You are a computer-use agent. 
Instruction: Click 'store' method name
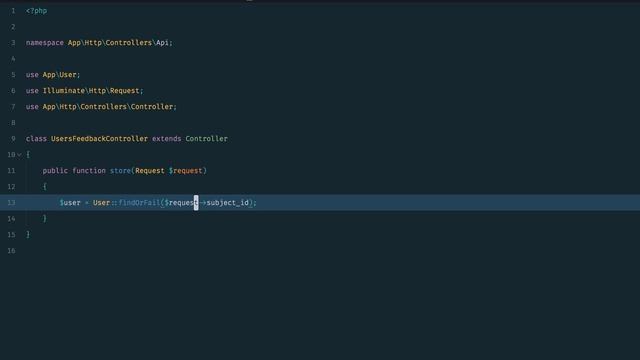tap(120, 171)
